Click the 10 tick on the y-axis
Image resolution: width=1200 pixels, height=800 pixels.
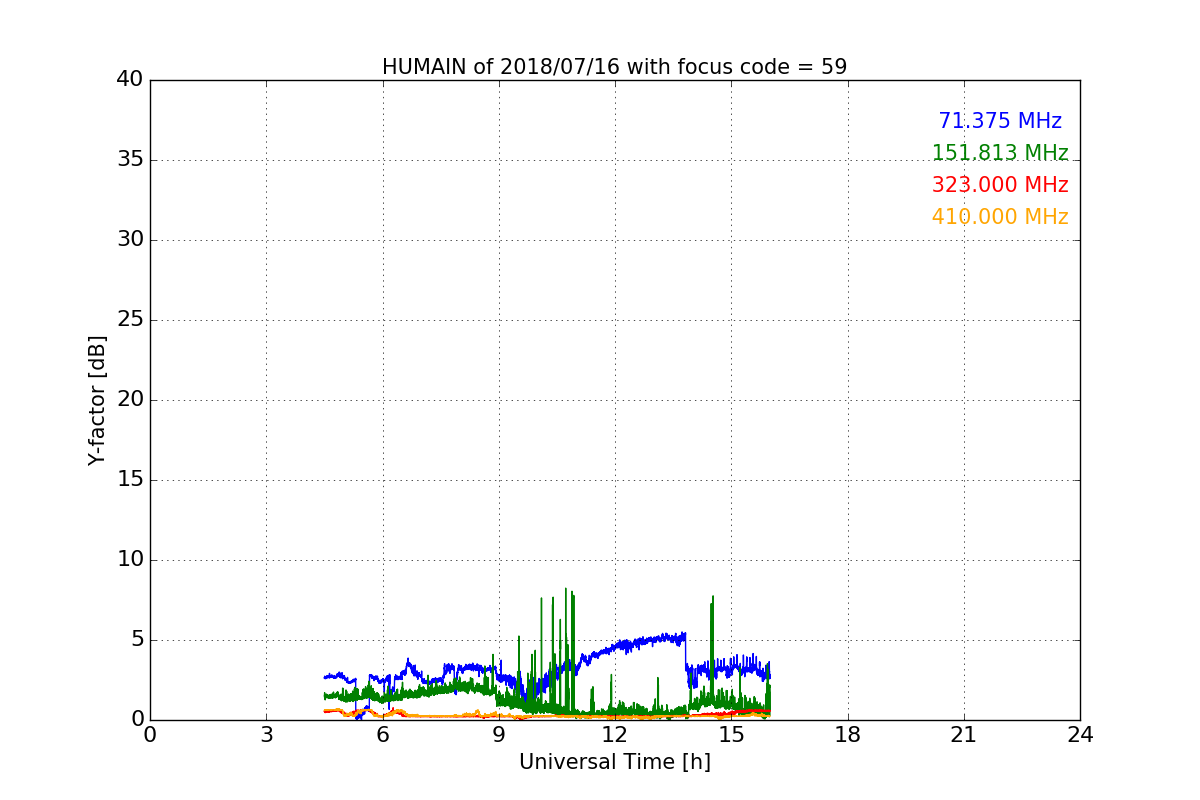[130, 560]
